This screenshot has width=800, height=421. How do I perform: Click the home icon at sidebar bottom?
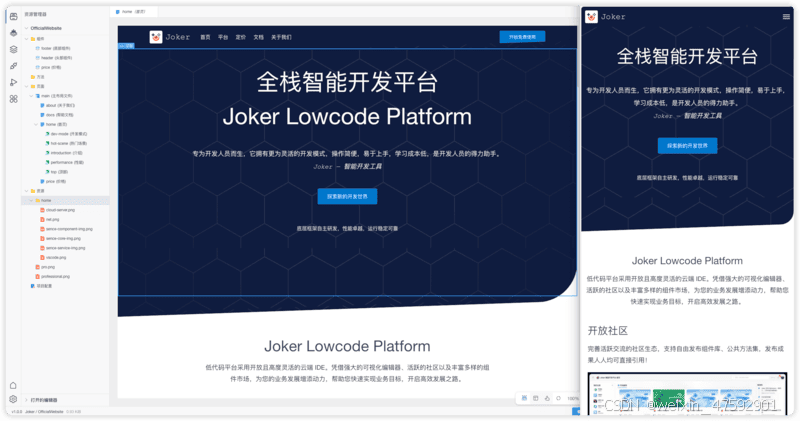tap(13, 385)
